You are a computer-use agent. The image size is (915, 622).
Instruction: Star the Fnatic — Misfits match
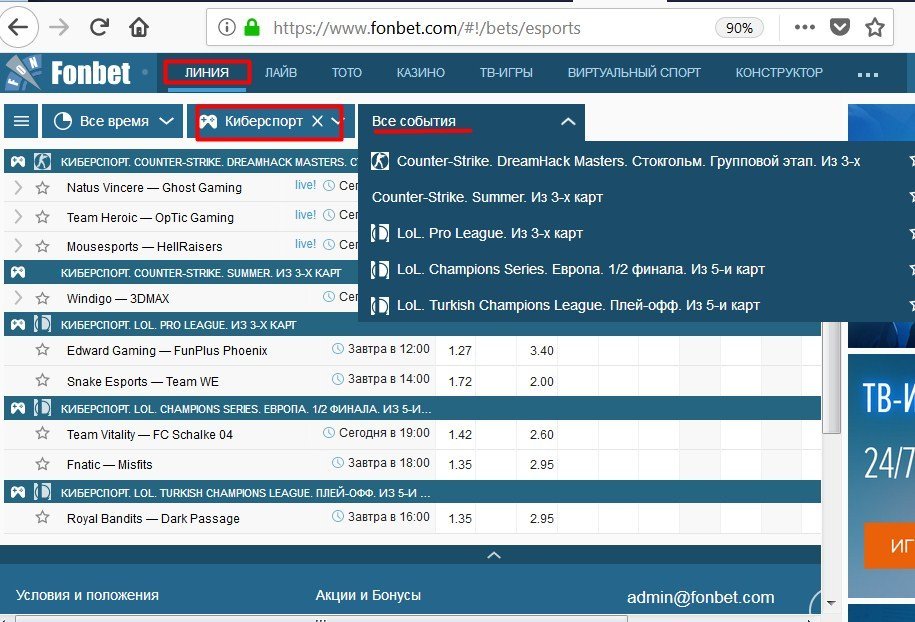tap(43, 464)
